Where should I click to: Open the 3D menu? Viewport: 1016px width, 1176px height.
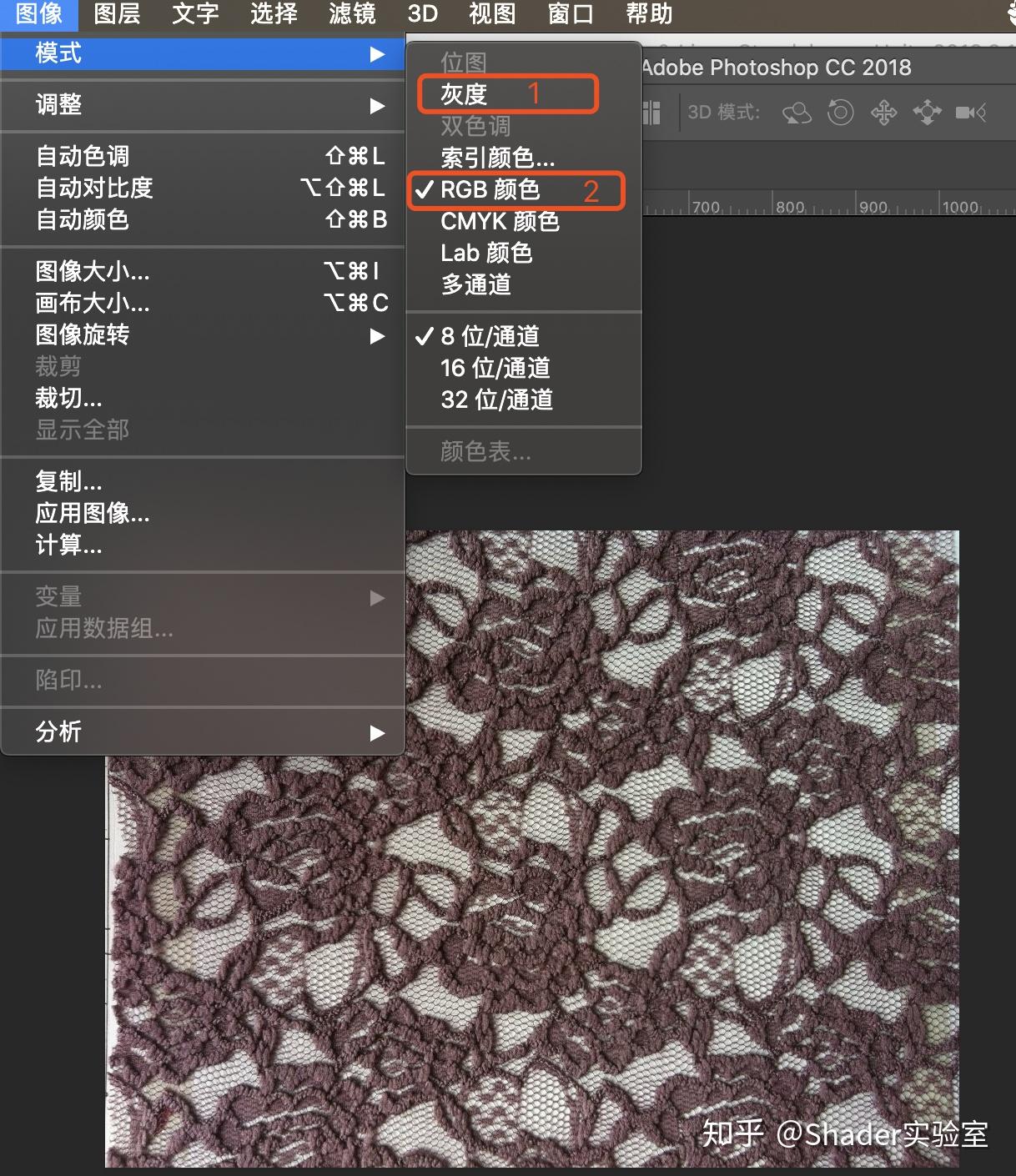(x=423, y=14)
